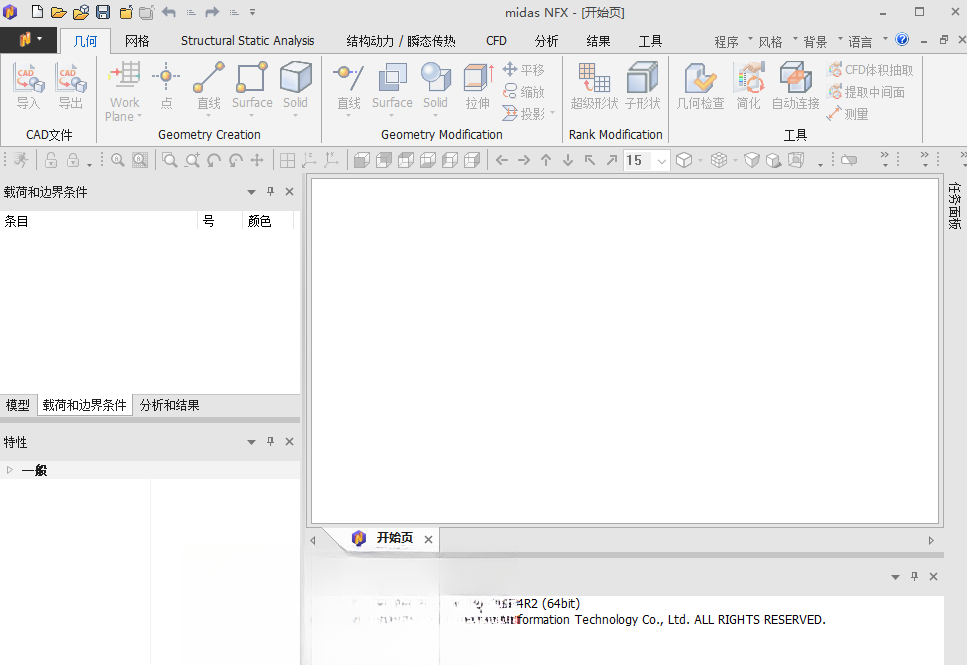
Task: Select 直线 in Geometry Modification
Action: 348,88
